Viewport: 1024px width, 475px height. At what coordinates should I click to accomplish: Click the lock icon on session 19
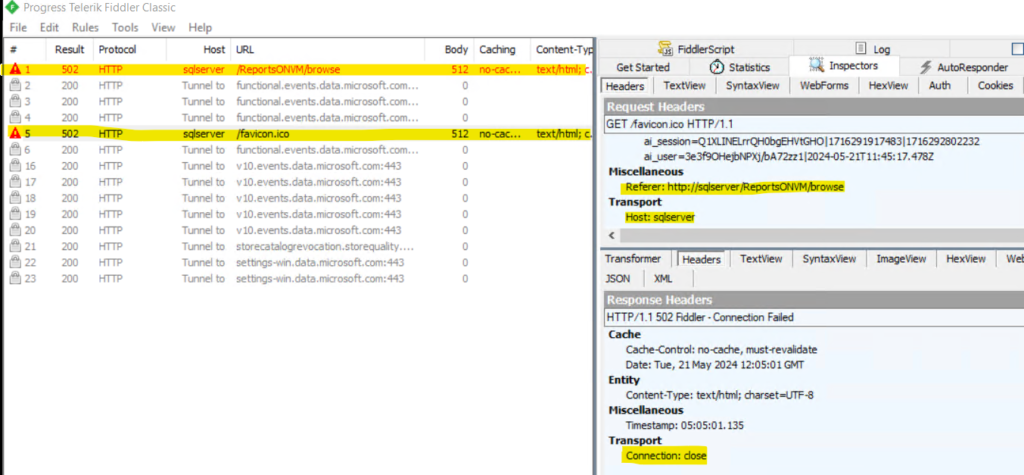pyautogui.click(x=15, y=214)
